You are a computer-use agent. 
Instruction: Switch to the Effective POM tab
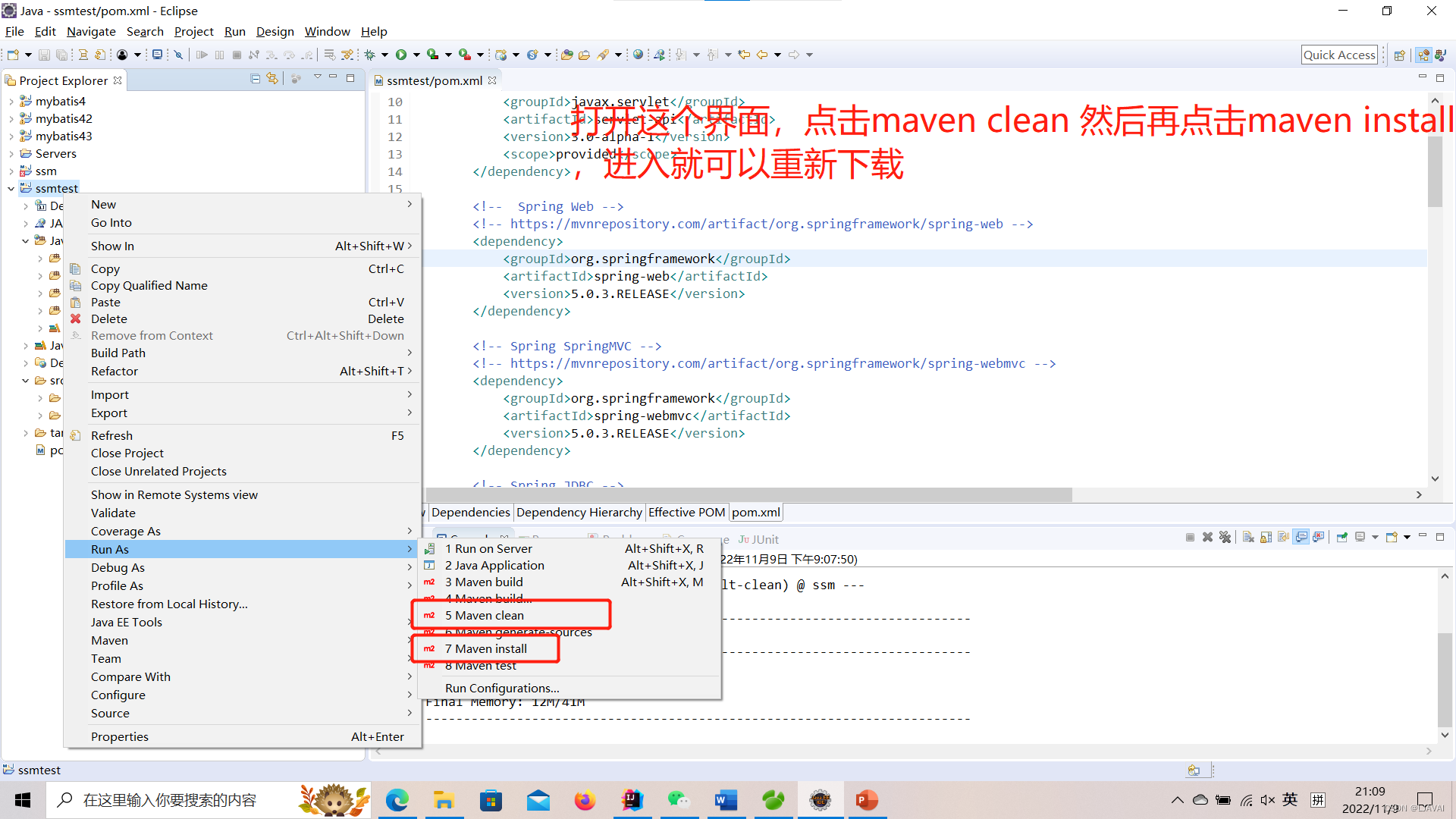[x=686, y=512]
